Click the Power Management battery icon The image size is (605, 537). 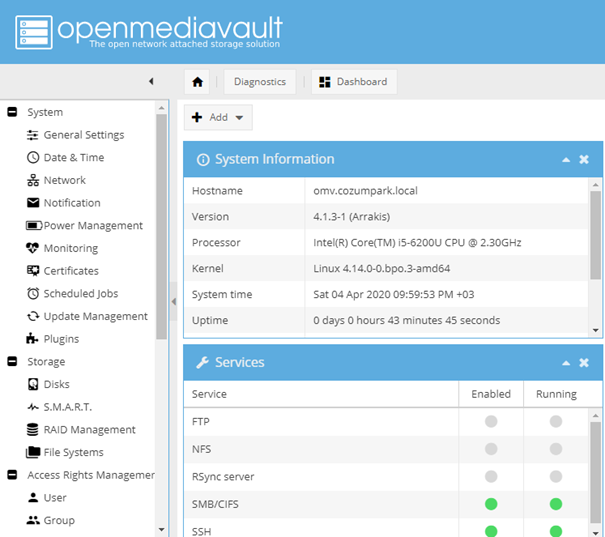click(34, 225)
